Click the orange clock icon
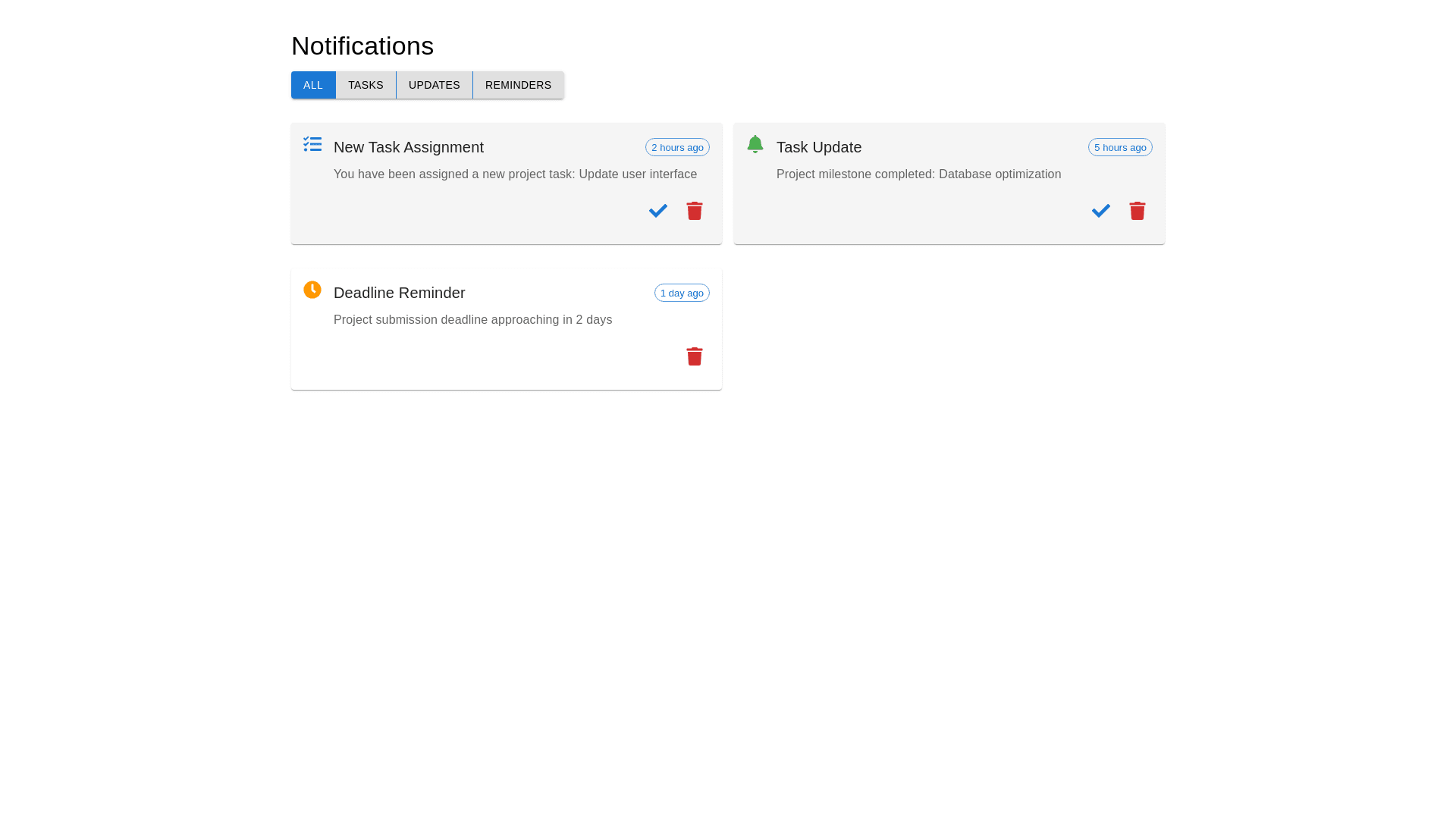This screenshot has width=1456, height=819. coord(312,290)
